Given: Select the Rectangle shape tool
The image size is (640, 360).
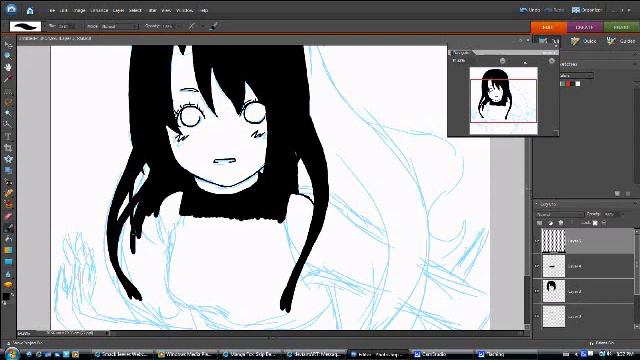Looking at the screenshot, I should click(x=8, y=262).
